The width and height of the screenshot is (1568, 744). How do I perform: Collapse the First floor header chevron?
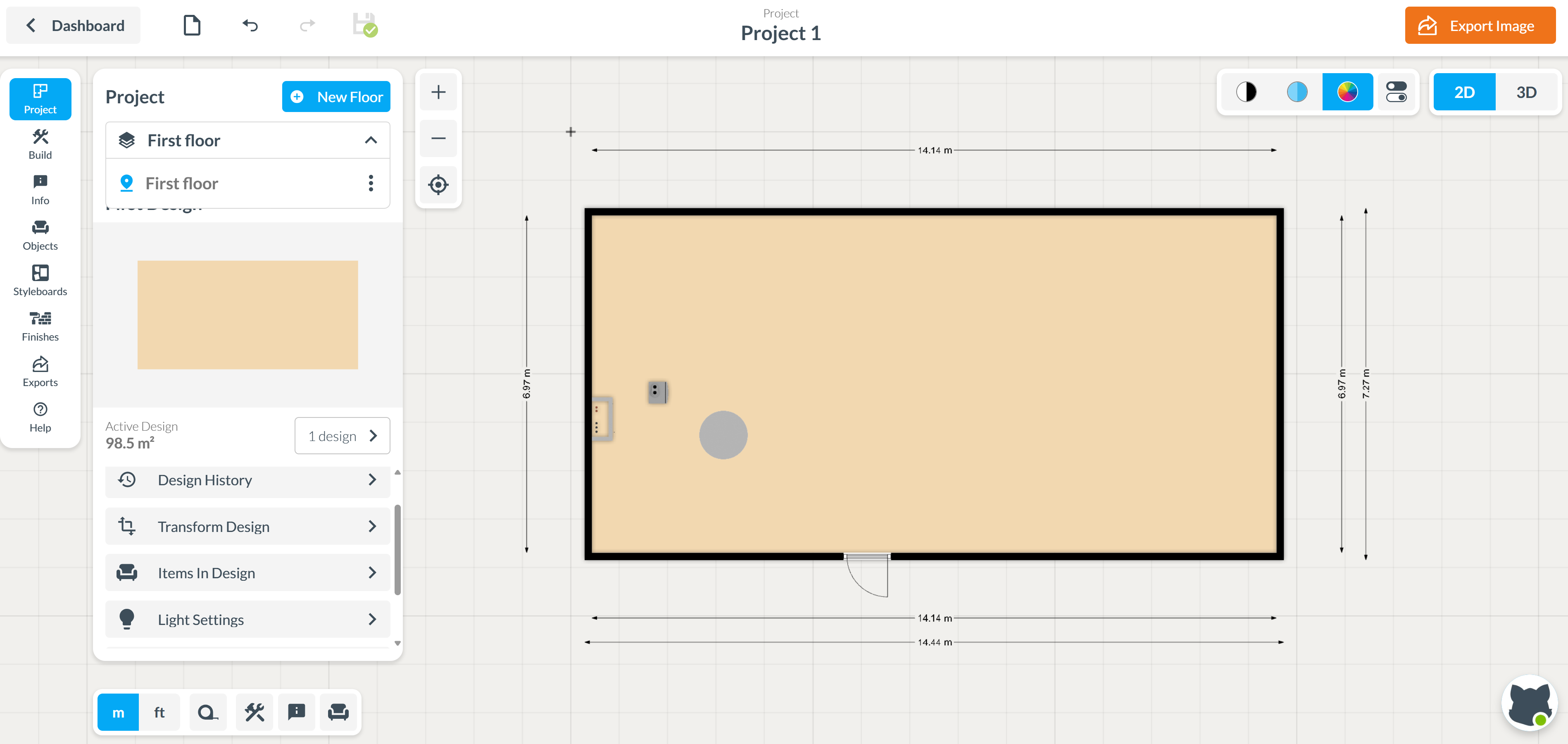[x=371, y=141]
